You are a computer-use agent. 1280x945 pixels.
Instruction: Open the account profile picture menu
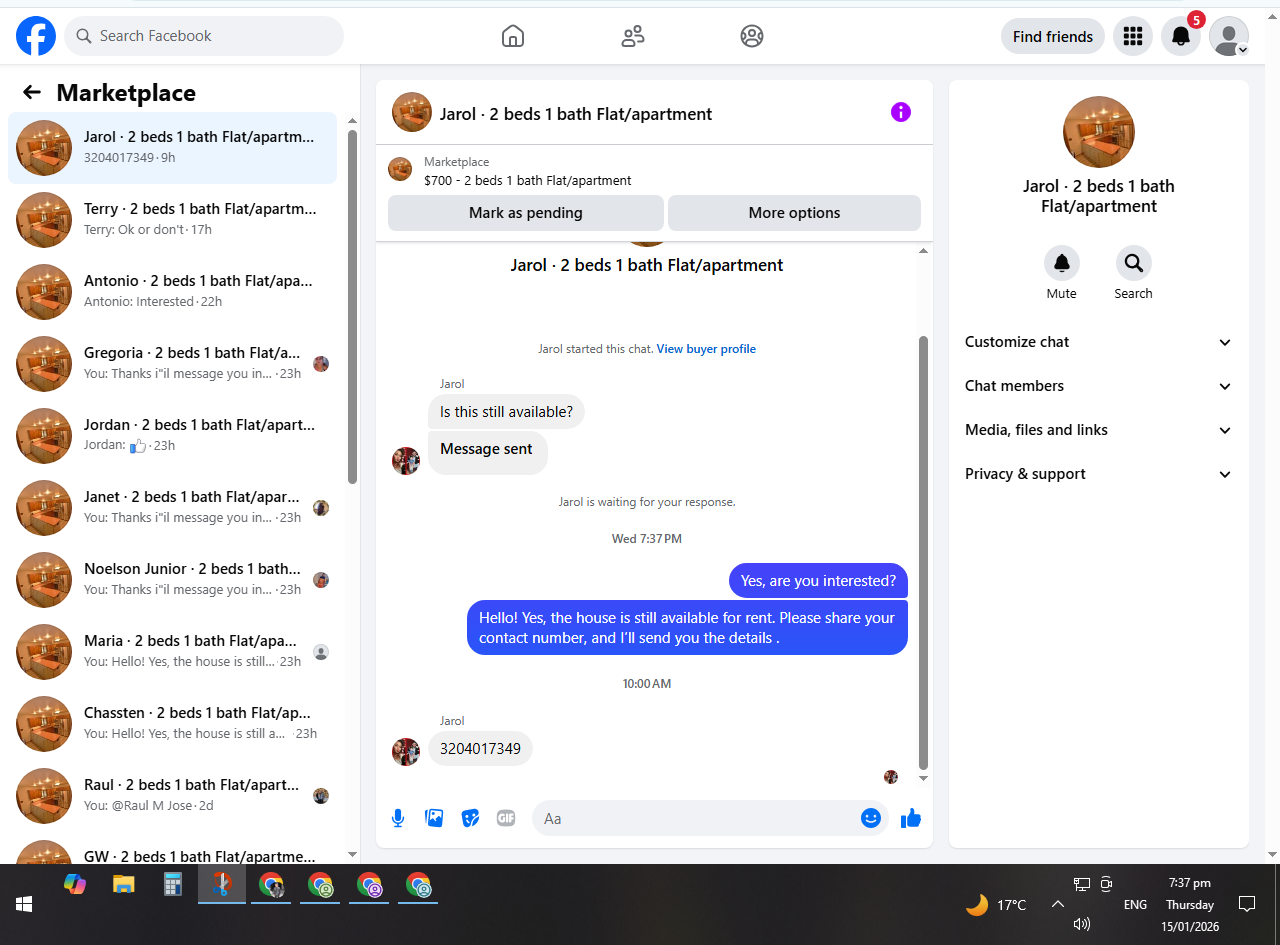coord(1229,36)
